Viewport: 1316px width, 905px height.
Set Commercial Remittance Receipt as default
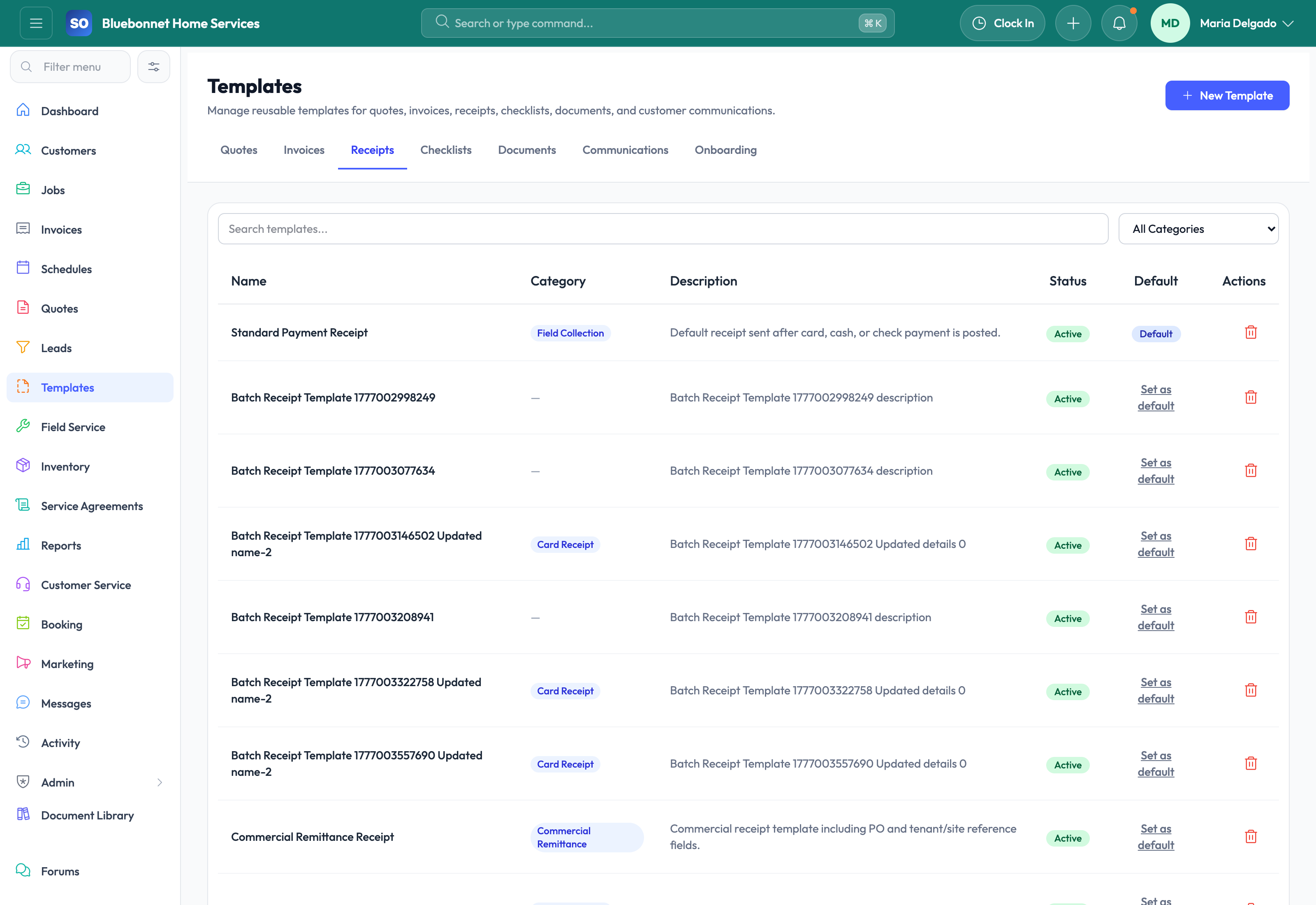pos(1156,836)
